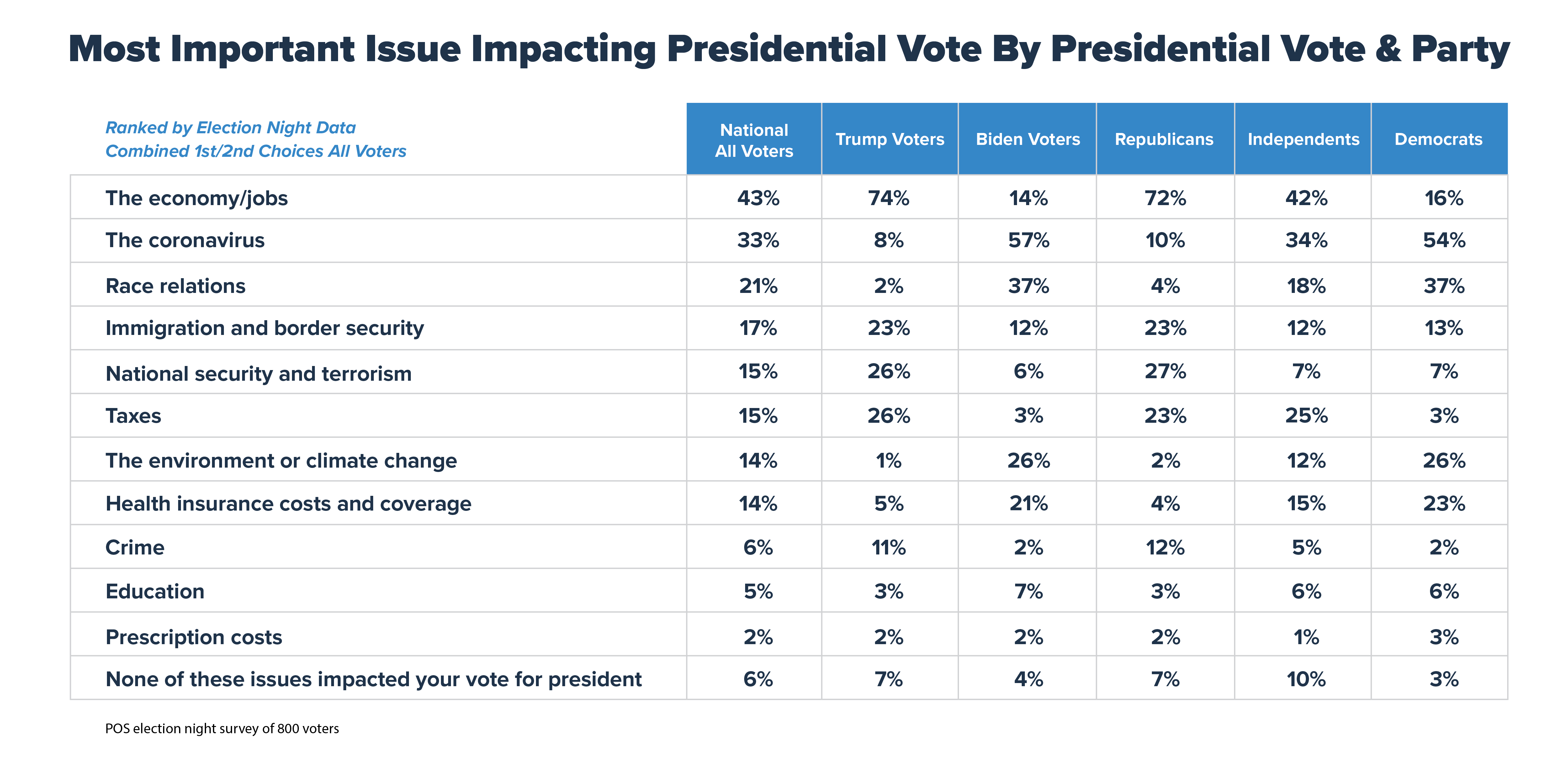1568x758 pixels.
Task: Click the Independents column header
Action: tap(1303, 140)
